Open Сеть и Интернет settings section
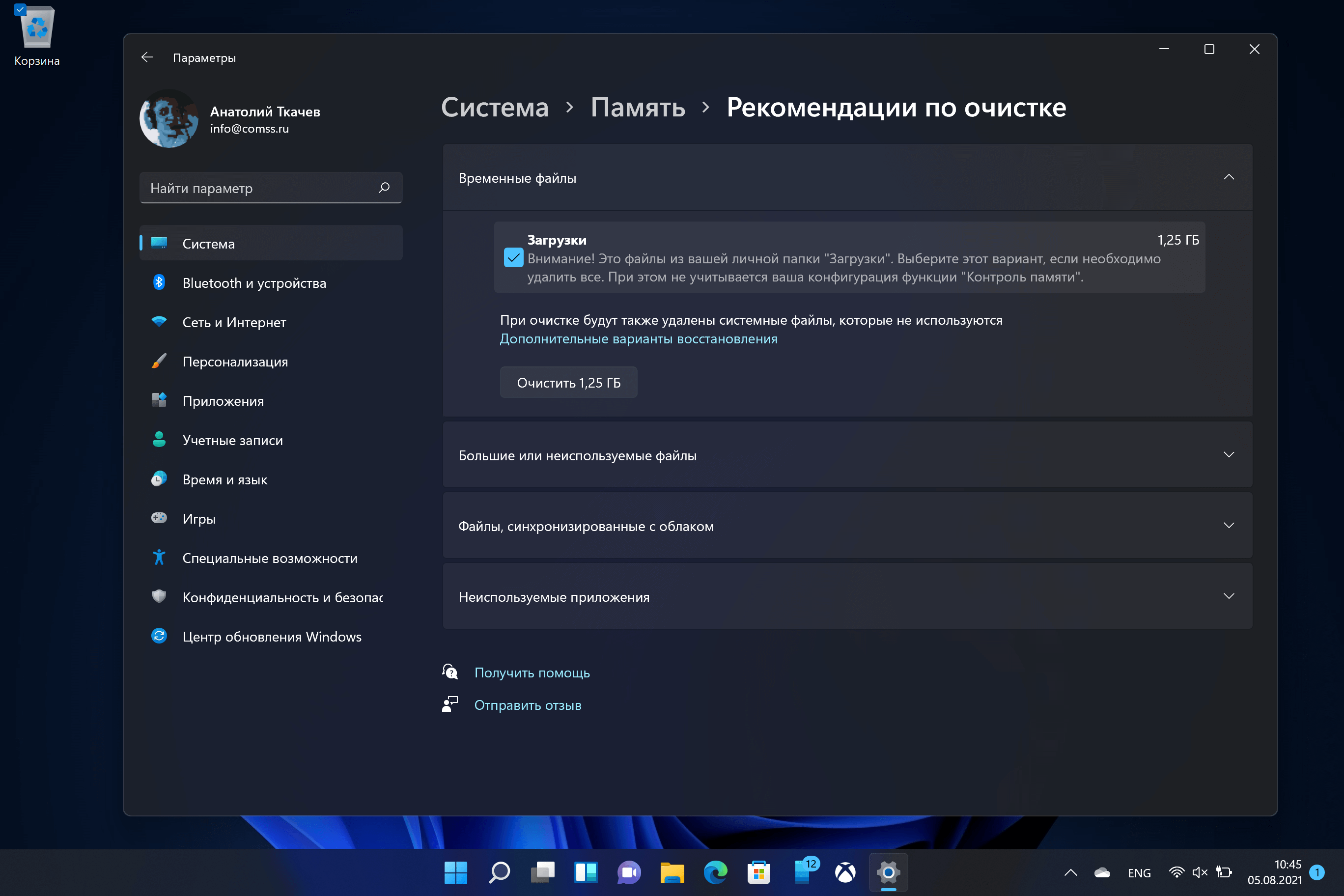 (234, 321)
